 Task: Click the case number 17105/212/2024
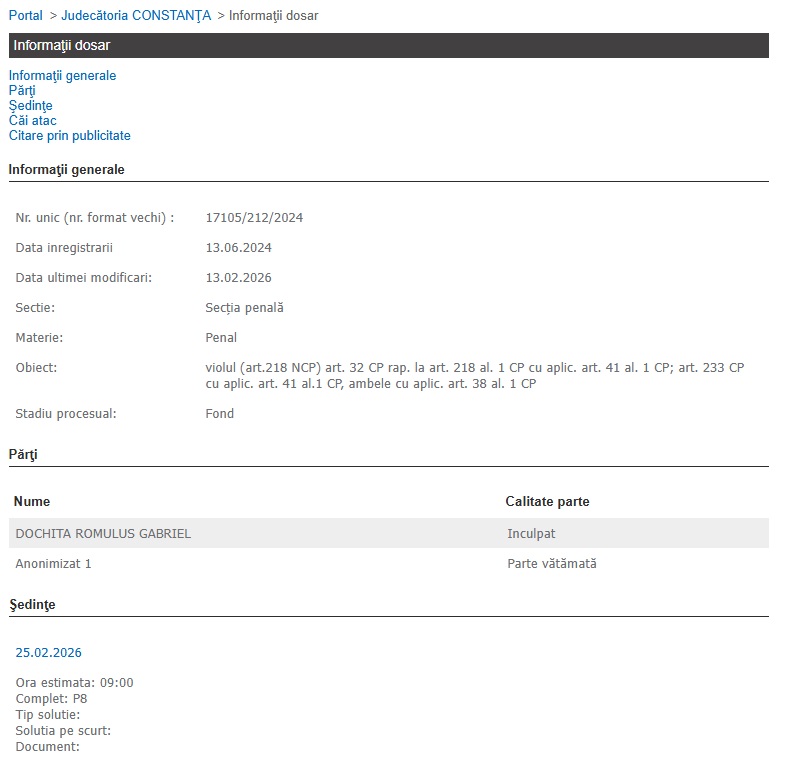[254, 218]
